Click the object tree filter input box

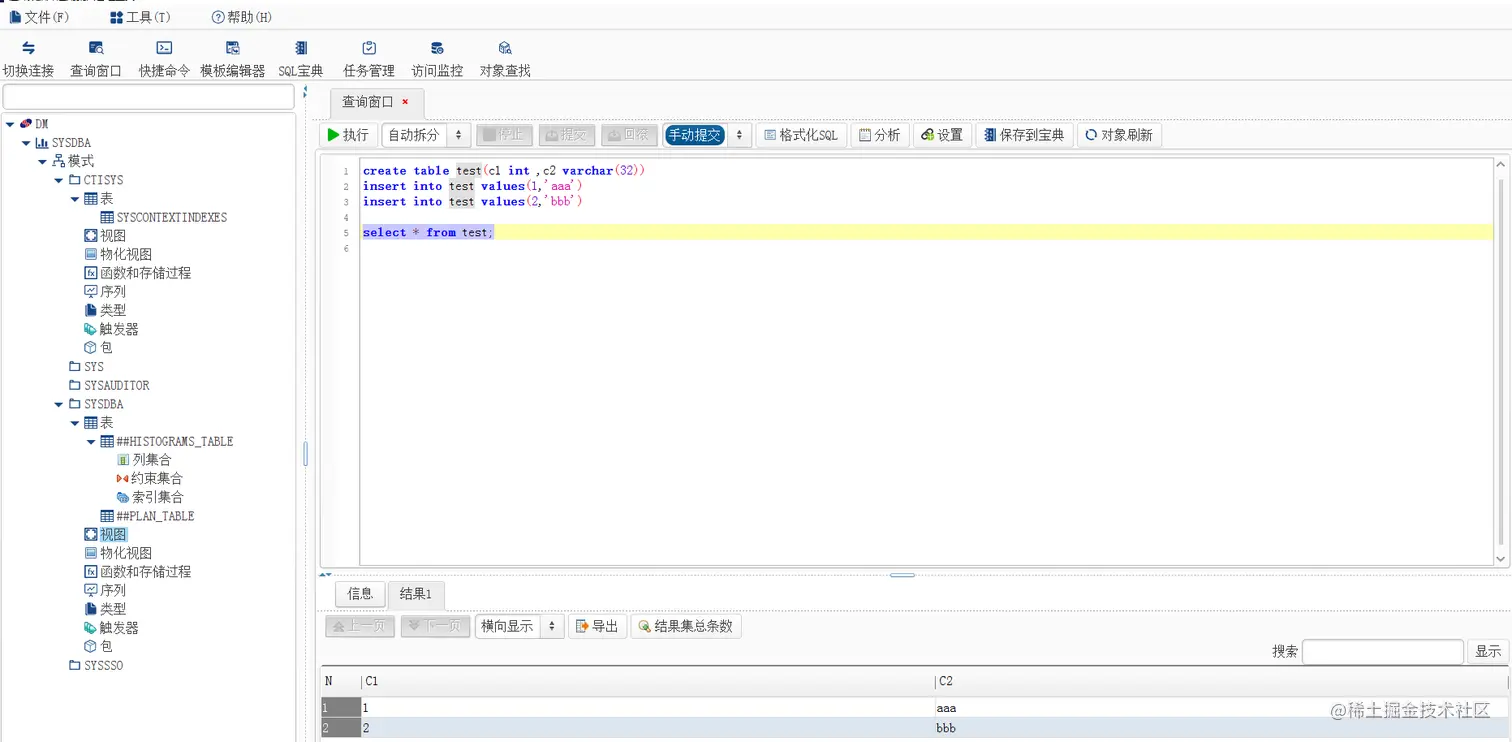pos(148,96)
